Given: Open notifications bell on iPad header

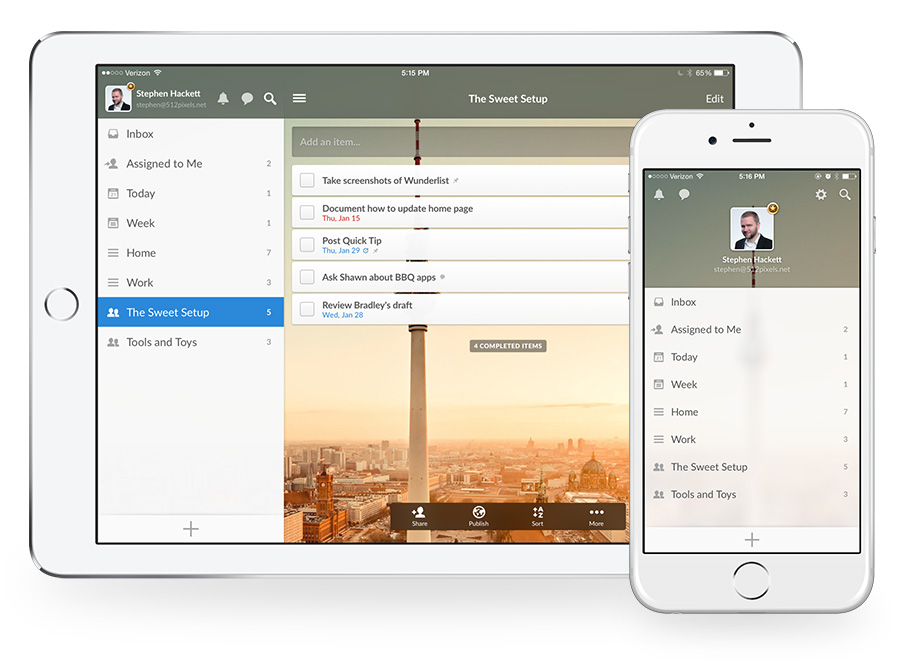Looking at the screenshot, I should tap(223, 98).
